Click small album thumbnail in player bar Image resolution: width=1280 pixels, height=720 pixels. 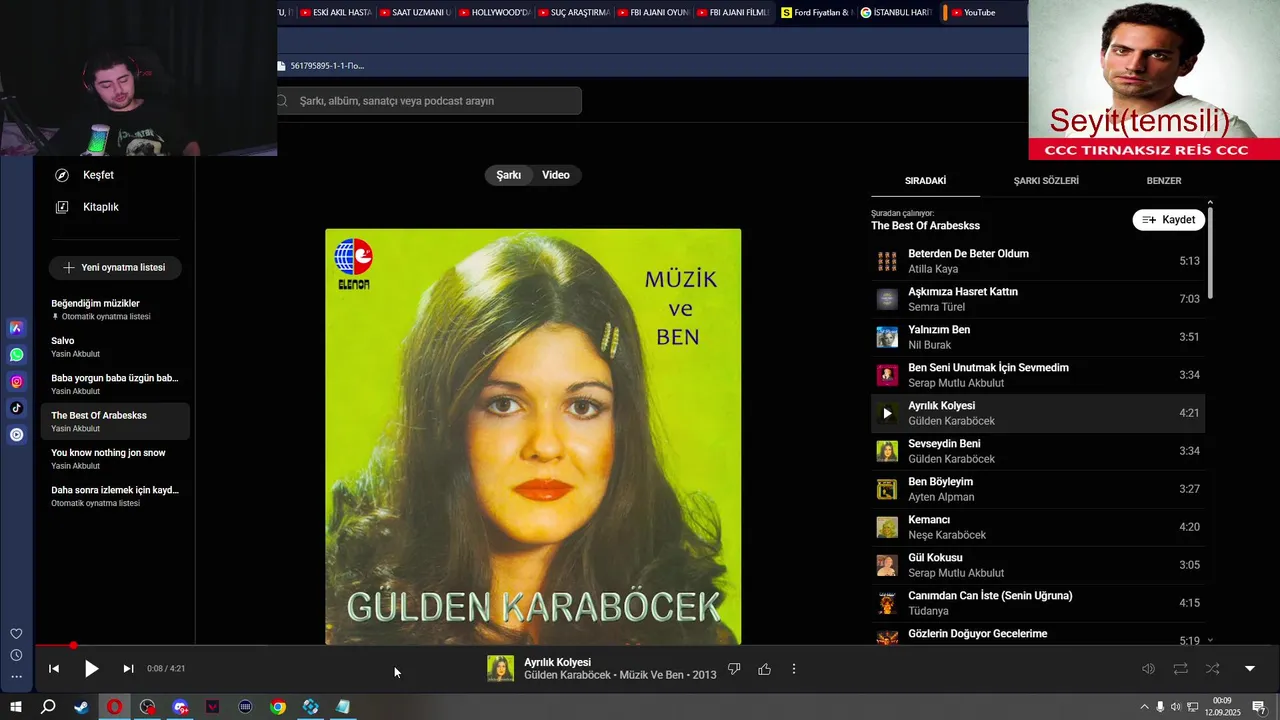[500, 668]
